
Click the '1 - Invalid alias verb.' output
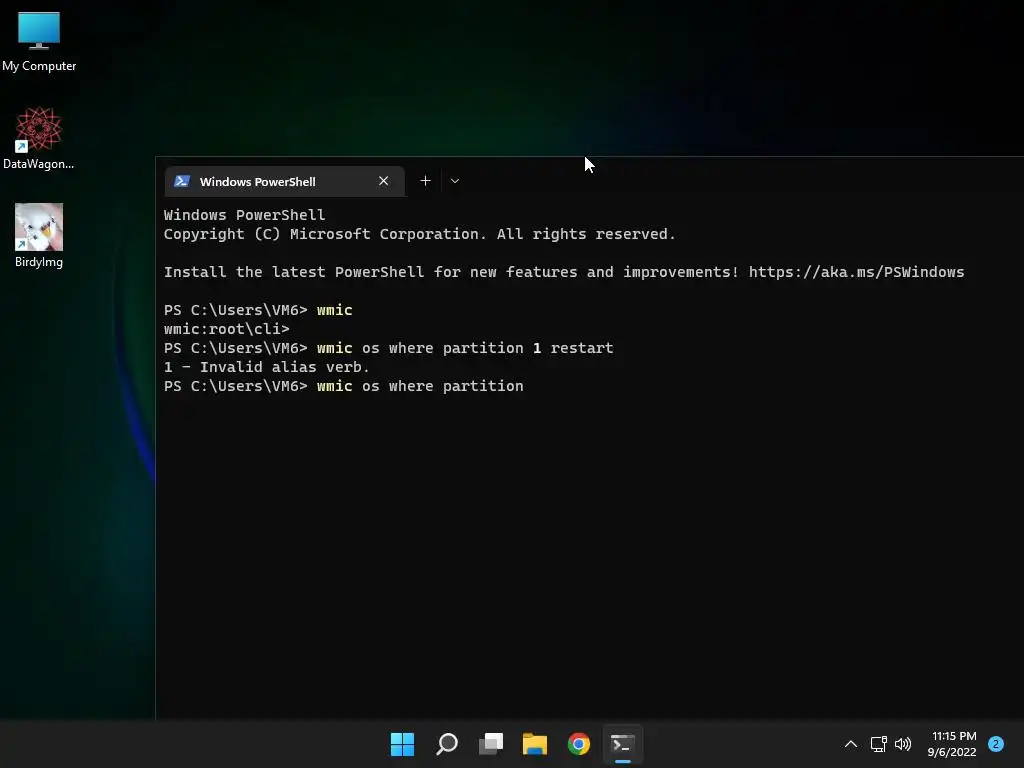point(266,367)
